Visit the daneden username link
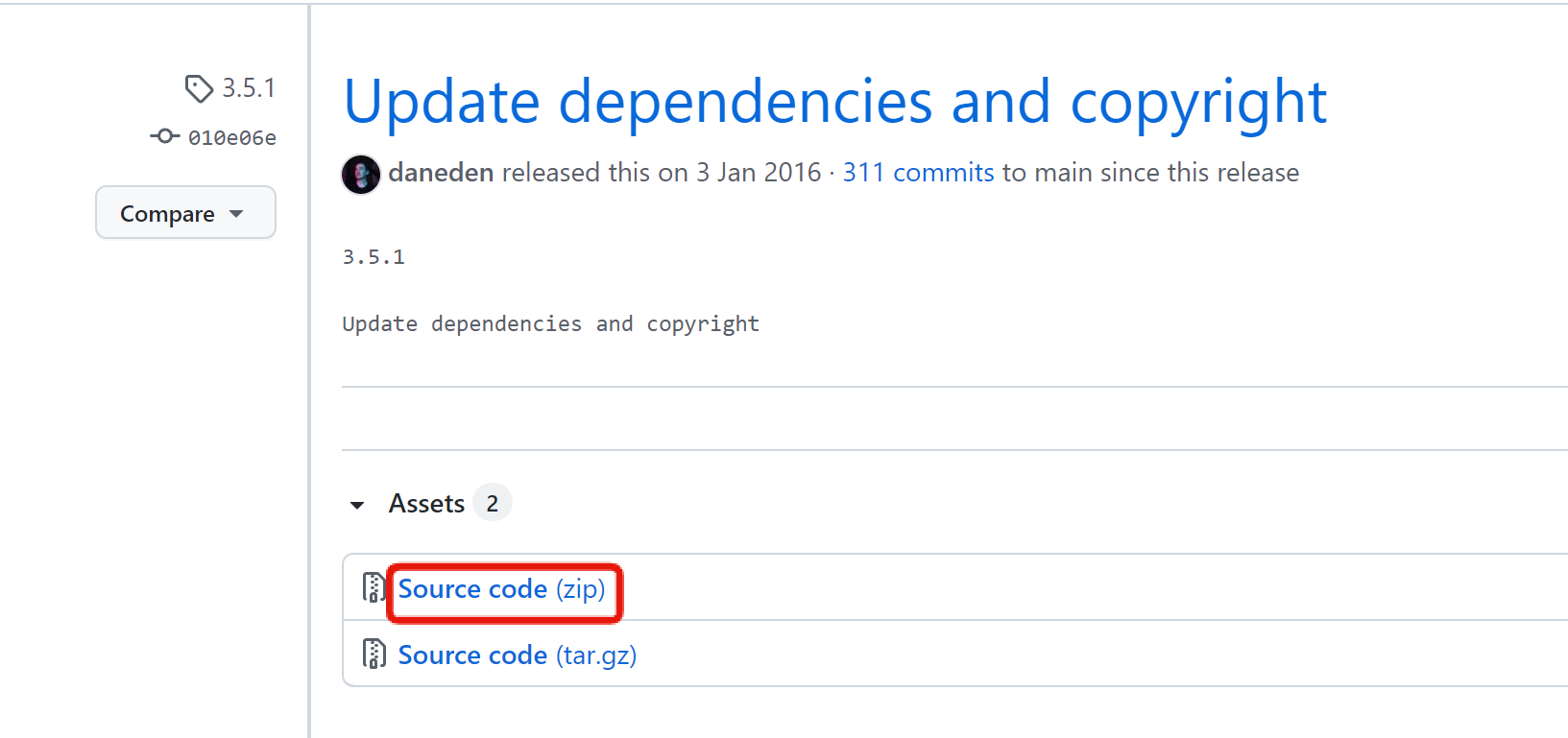 pos(441,173)
